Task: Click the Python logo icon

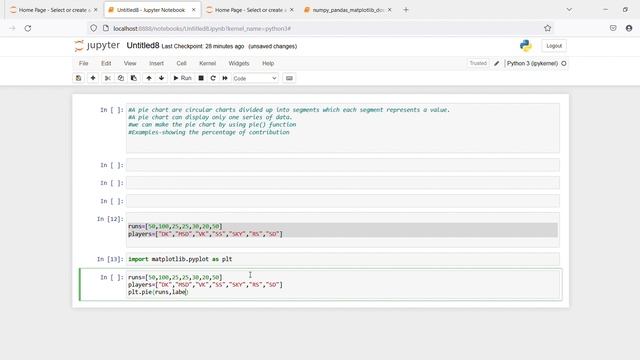Action: (x=526, y=46)
